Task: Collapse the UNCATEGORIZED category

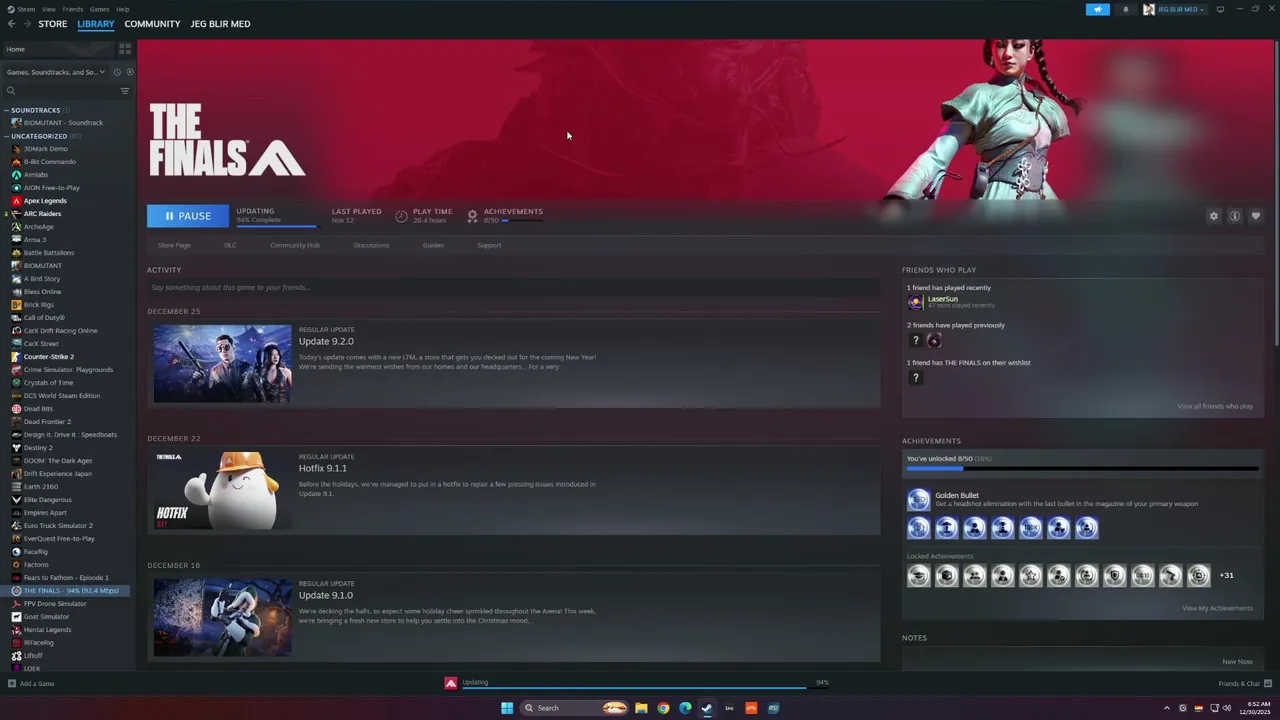Action: (x=6, y=136)
